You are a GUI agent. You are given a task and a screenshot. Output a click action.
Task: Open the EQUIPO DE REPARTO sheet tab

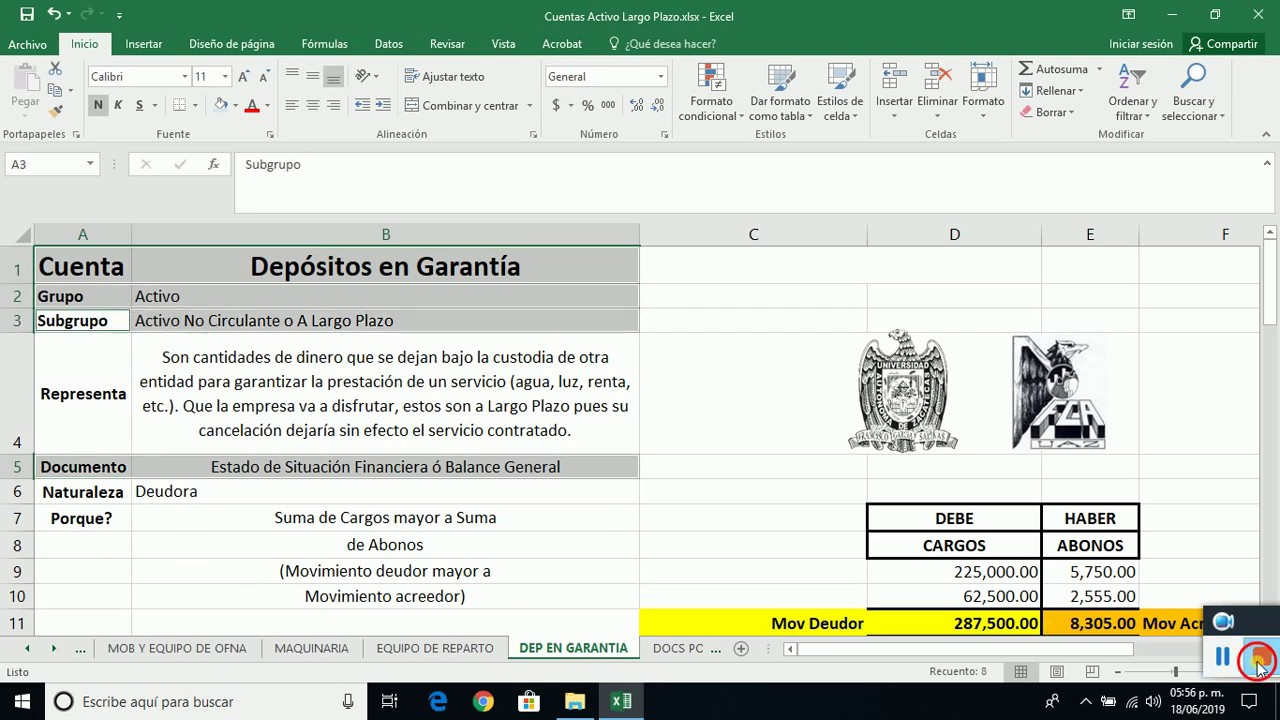[435, 648]
